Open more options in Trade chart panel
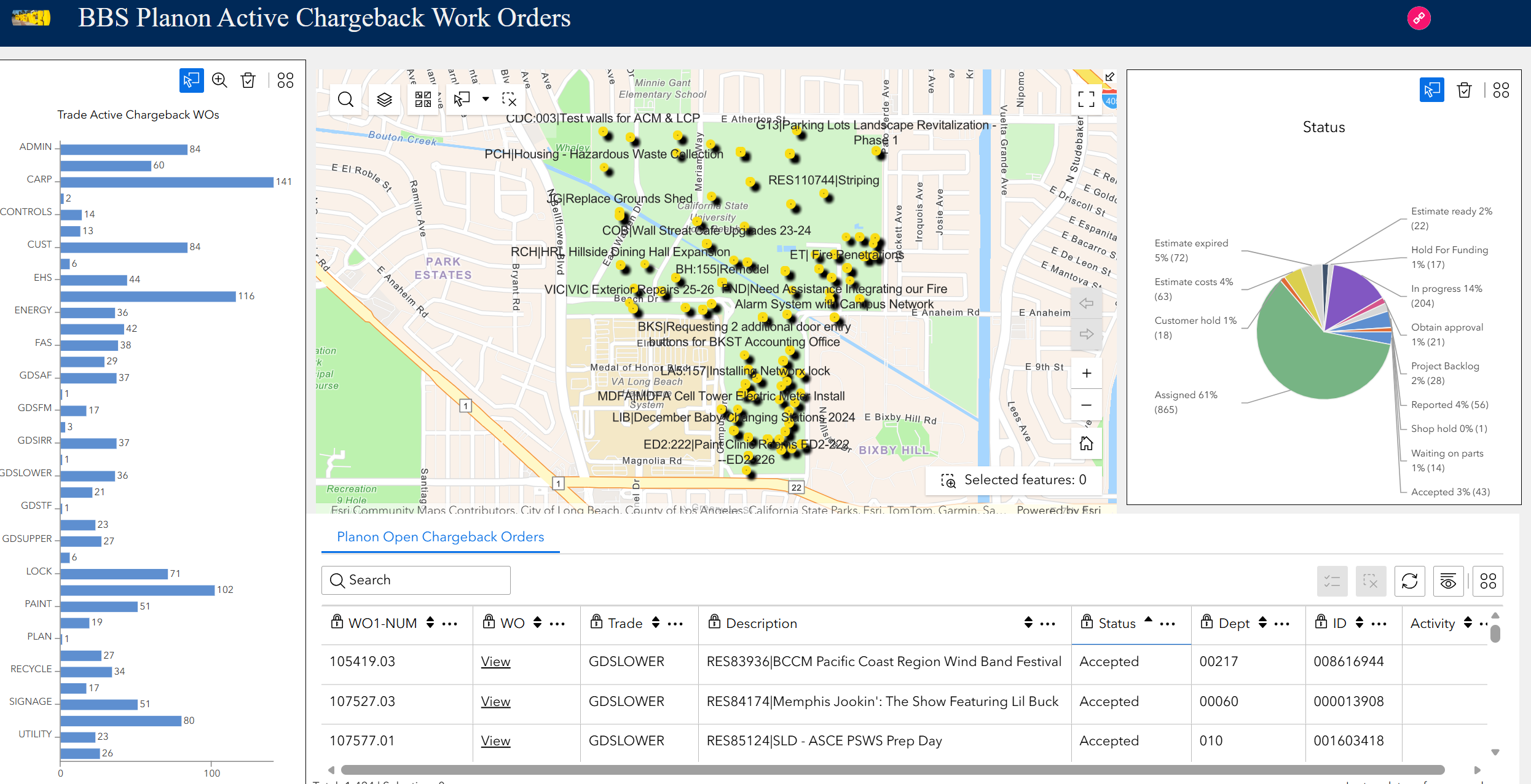The height and width of the screenshot is (784, 1531). (285, 80)
